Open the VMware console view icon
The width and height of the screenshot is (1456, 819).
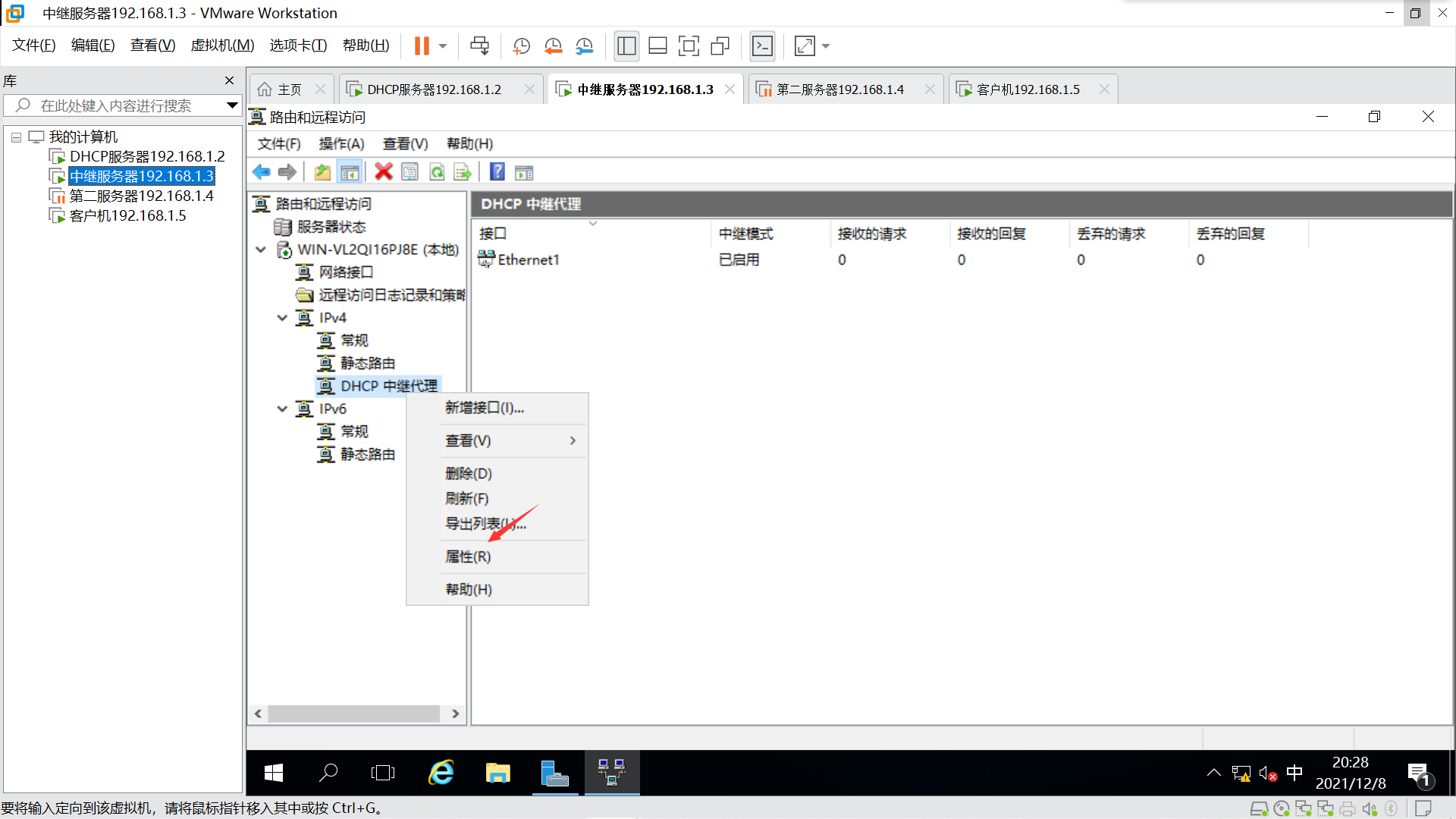coord(762,46)
